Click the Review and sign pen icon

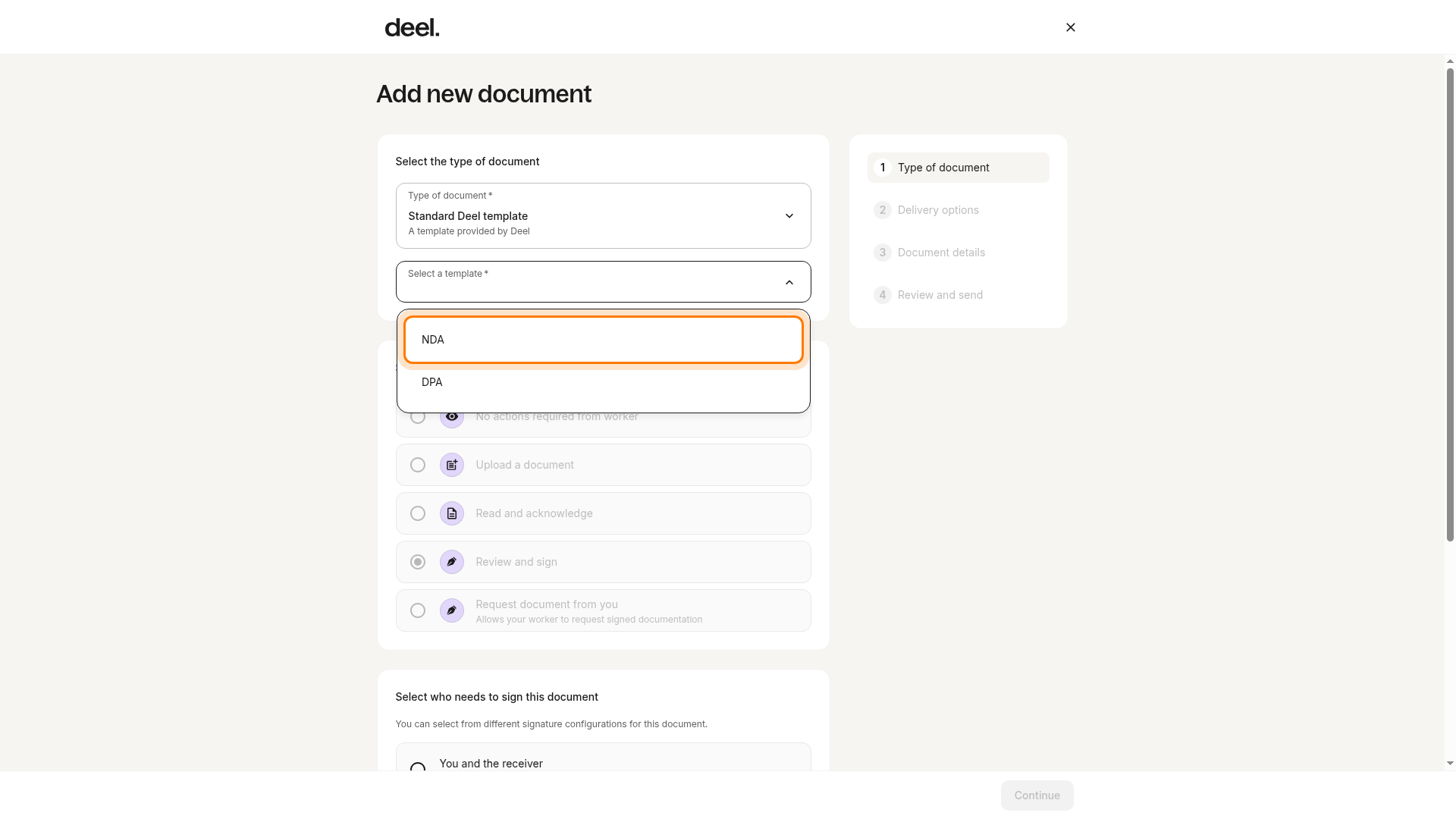pyautogui.click(x=451, y=562)
